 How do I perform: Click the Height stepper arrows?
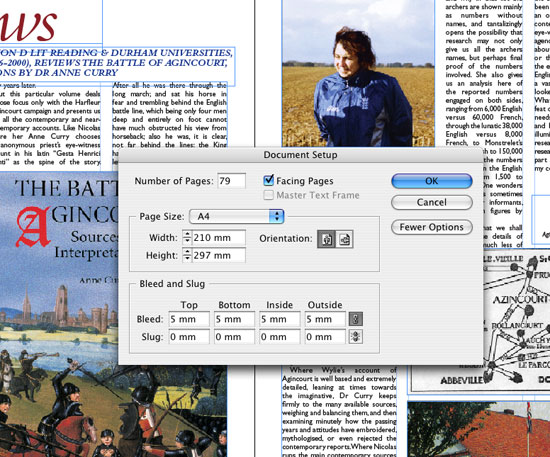[x=187, y=255]
